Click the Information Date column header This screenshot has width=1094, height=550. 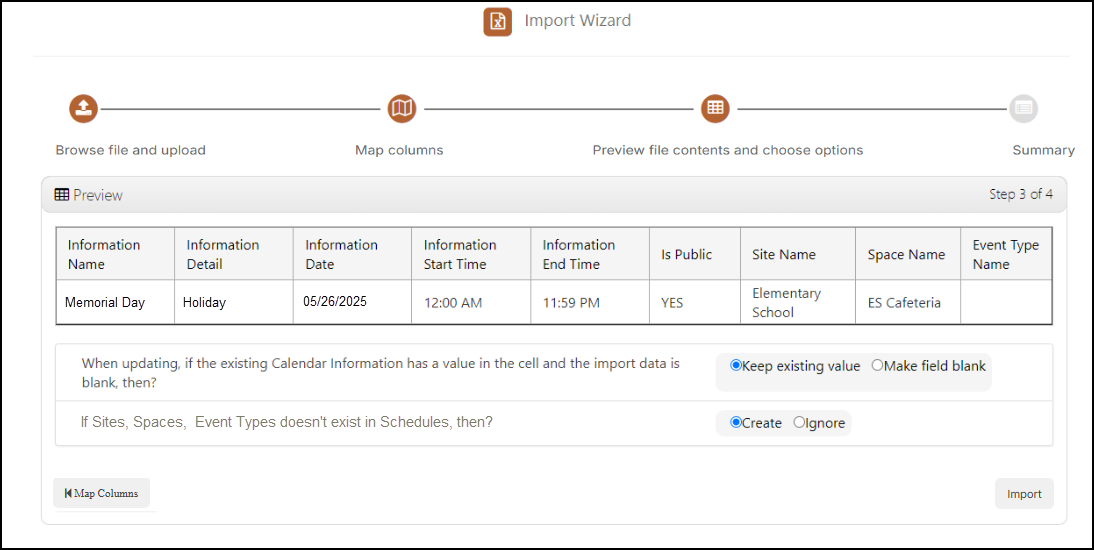[x=352, y=254]
